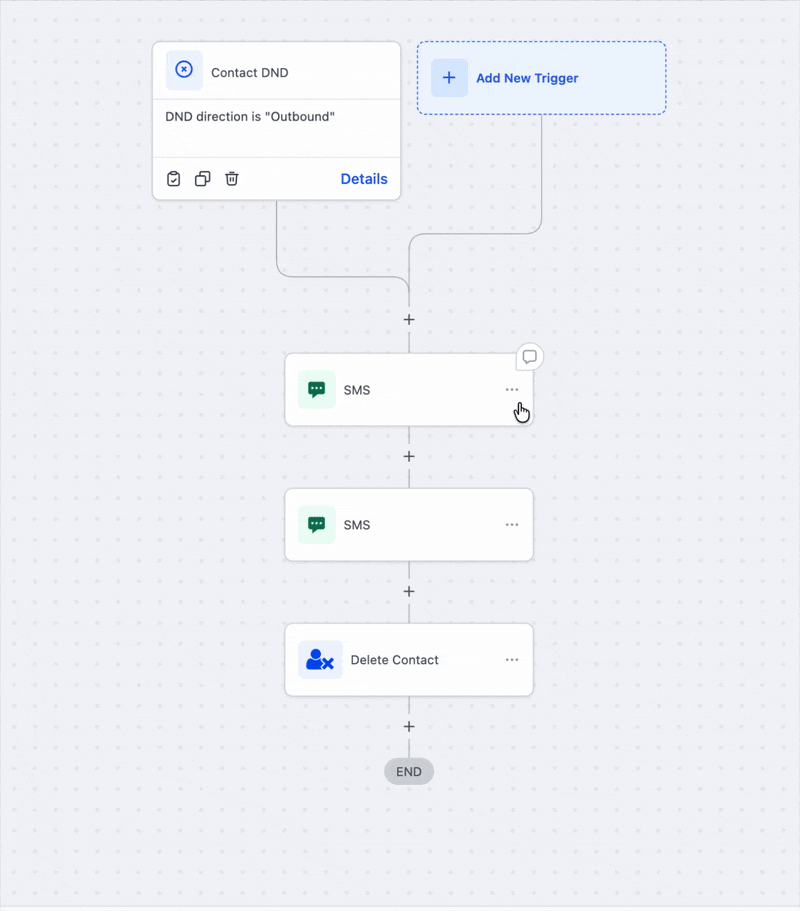The height and width of the screenshot is (911, 800).
Task: Add an action just before the END node
Action: (x=409, y=727)
